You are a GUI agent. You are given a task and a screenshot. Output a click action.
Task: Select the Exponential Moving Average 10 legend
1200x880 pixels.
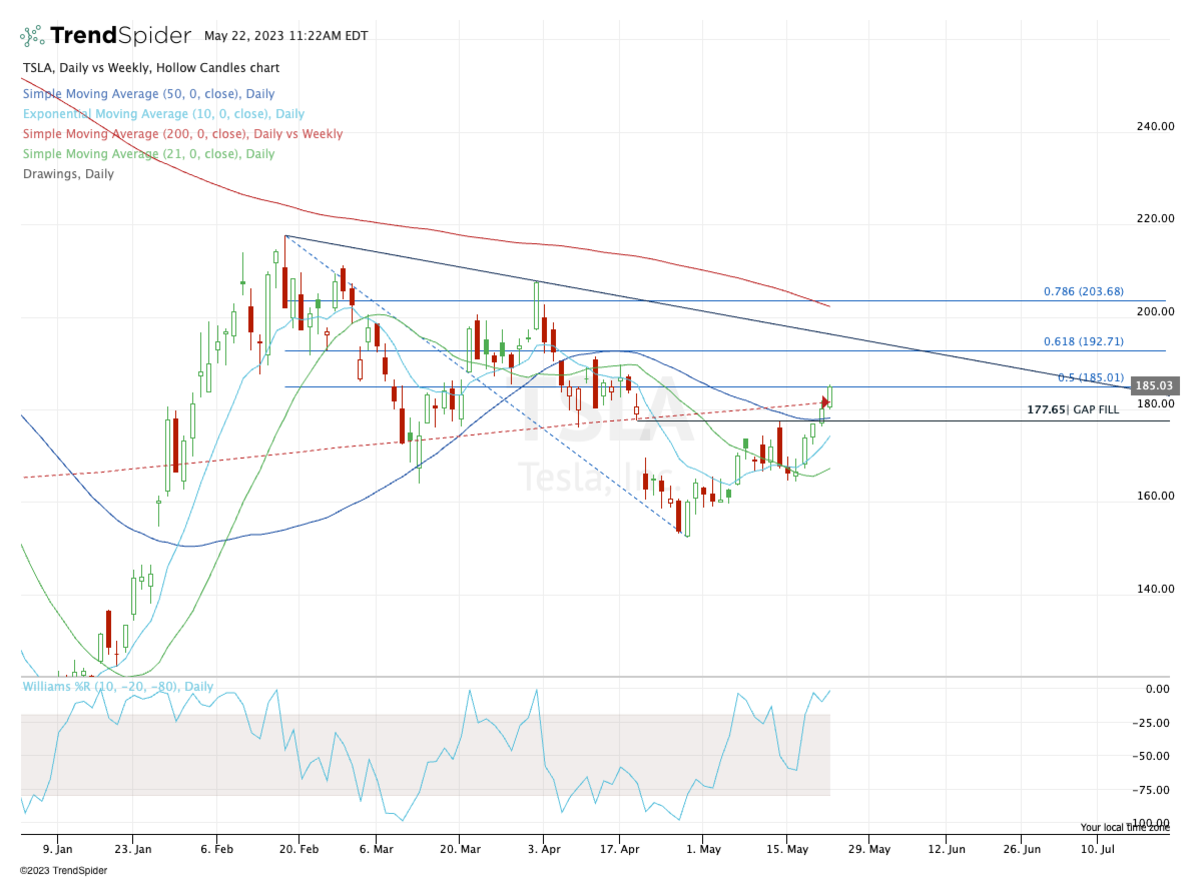163,114
